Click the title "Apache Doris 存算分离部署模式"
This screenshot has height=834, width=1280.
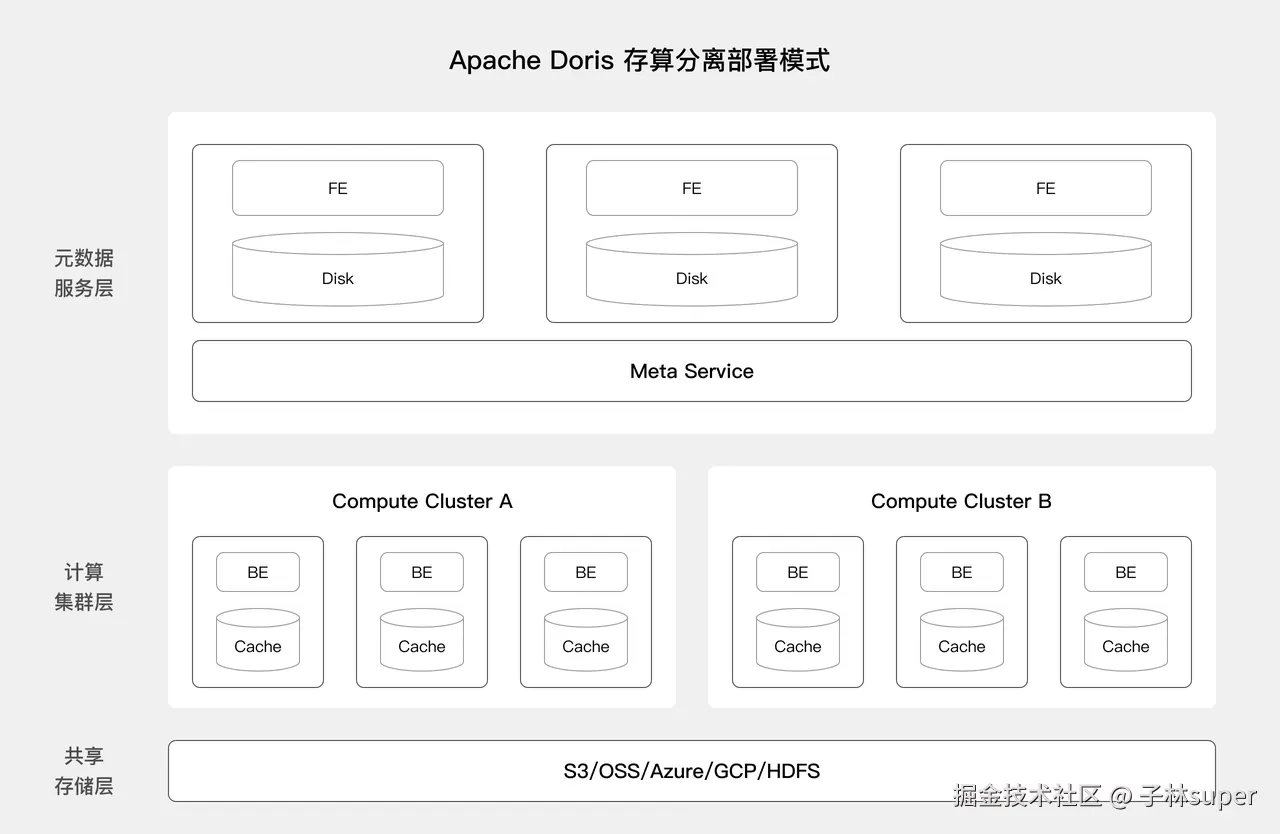[639, 60]
